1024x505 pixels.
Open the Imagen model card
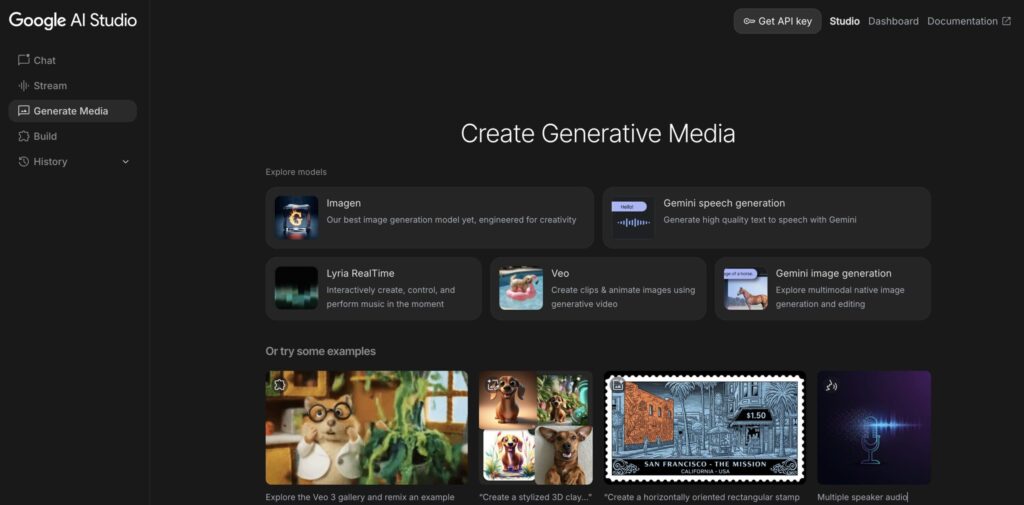(x=430, y=218)
